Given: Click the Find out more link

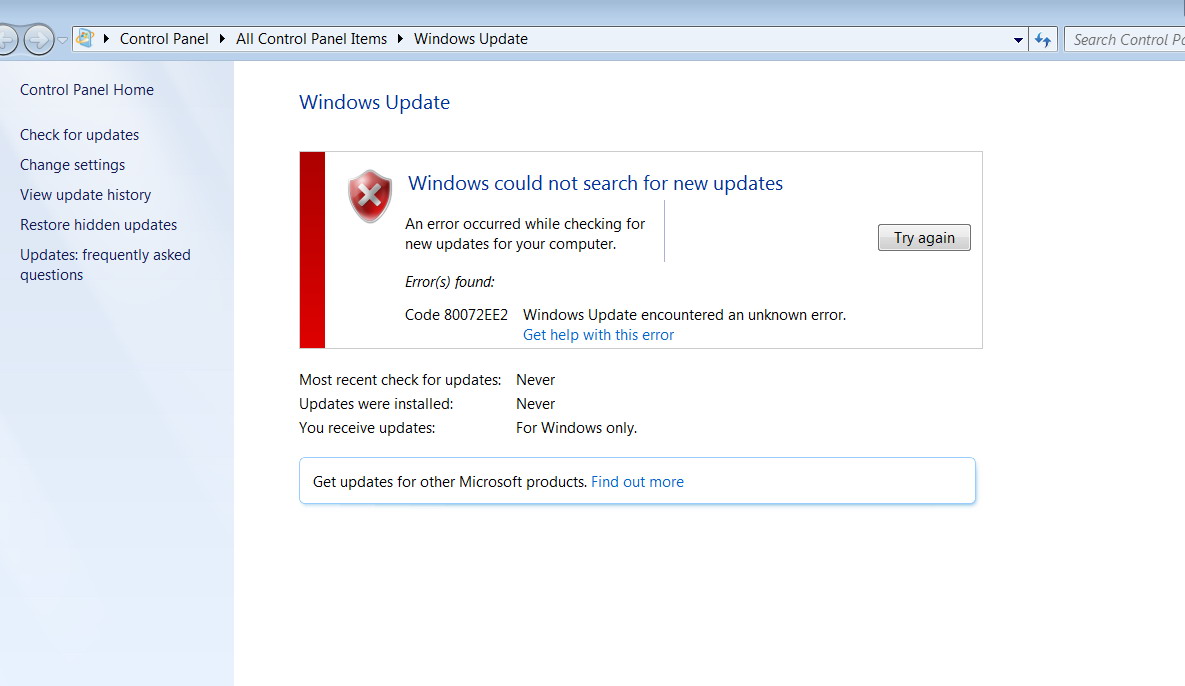Looking at the screenshot, I should (x=637, y=482).
